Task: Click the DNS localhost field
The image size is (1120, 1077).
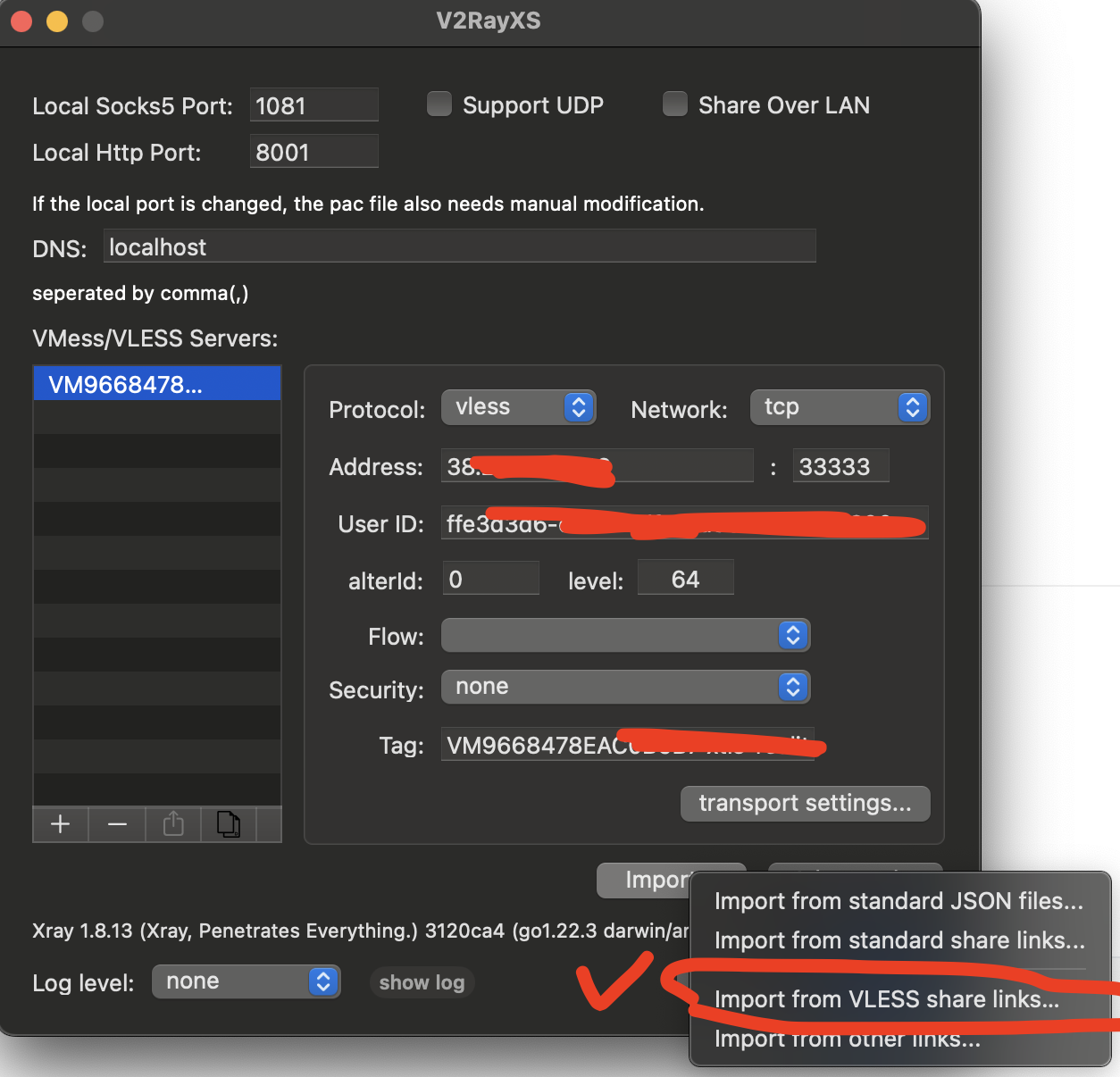Action: click(x=460, y=246)
